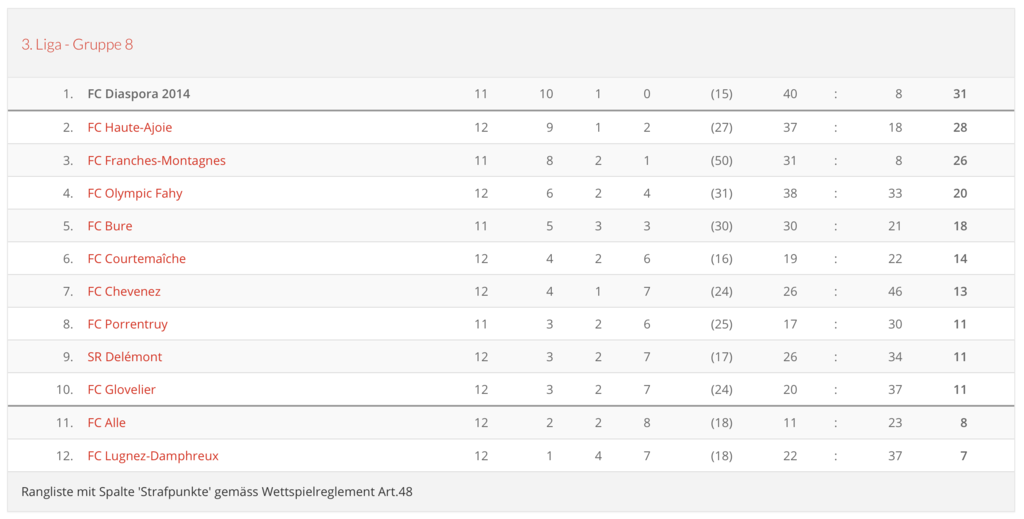Viewport: 1024px width, 519px height.
Task: Open FC Olympic Fahy team page
Action: point(135,193)
